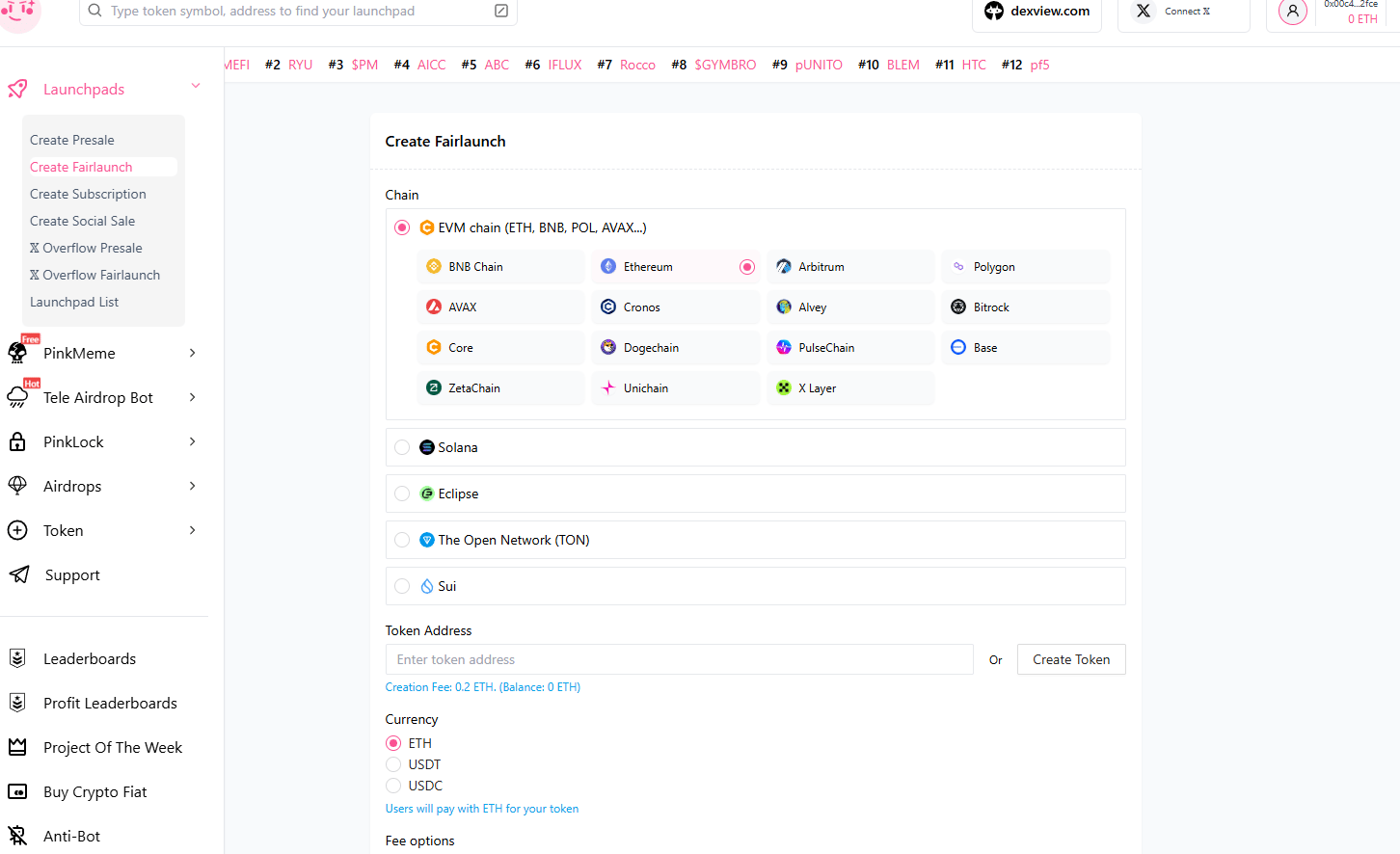Click the Create Token button
This screenshot has height=854, width=1400.
tap(1071, 659)
